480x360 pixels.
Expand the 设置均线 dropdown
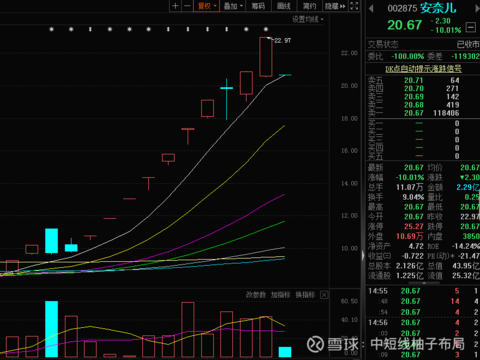(308, 19)
